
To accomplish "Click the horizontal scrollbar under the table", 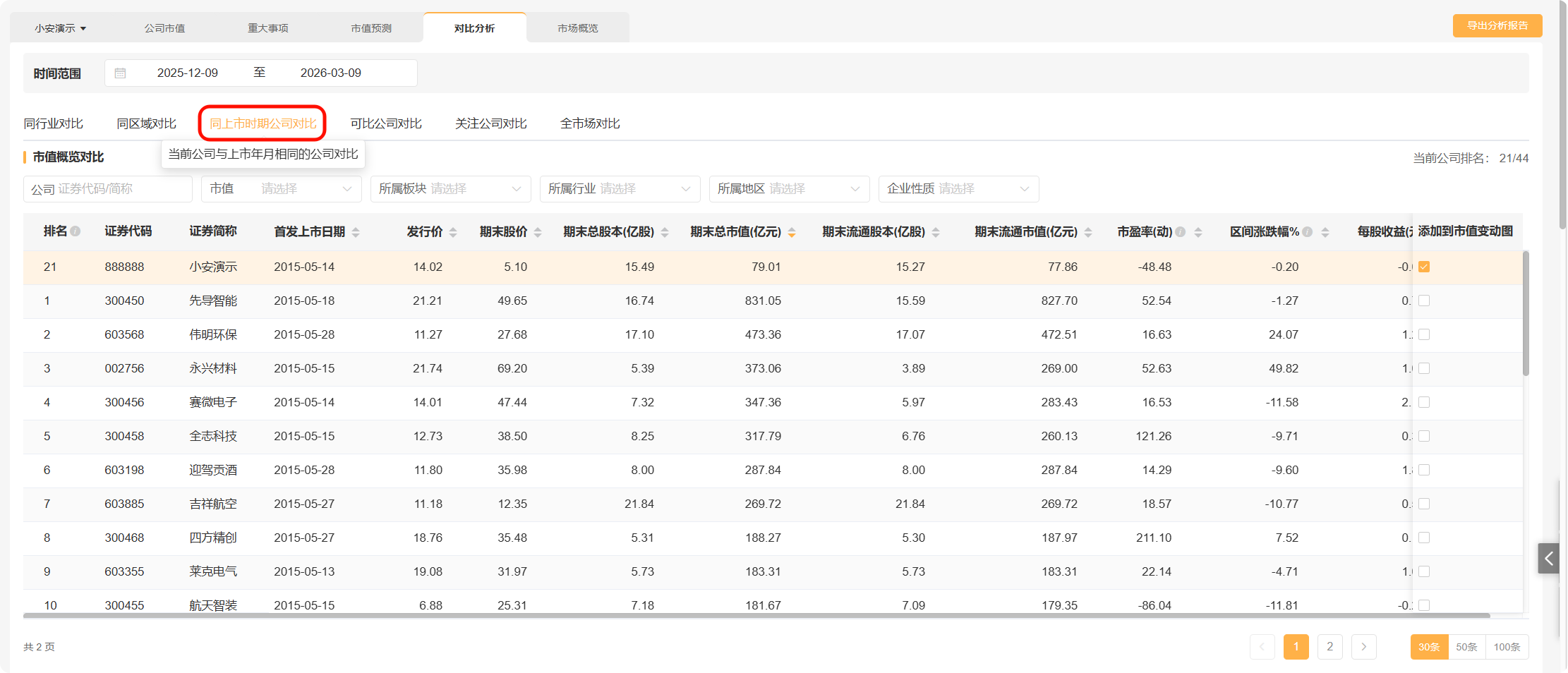I will (756, 616).
